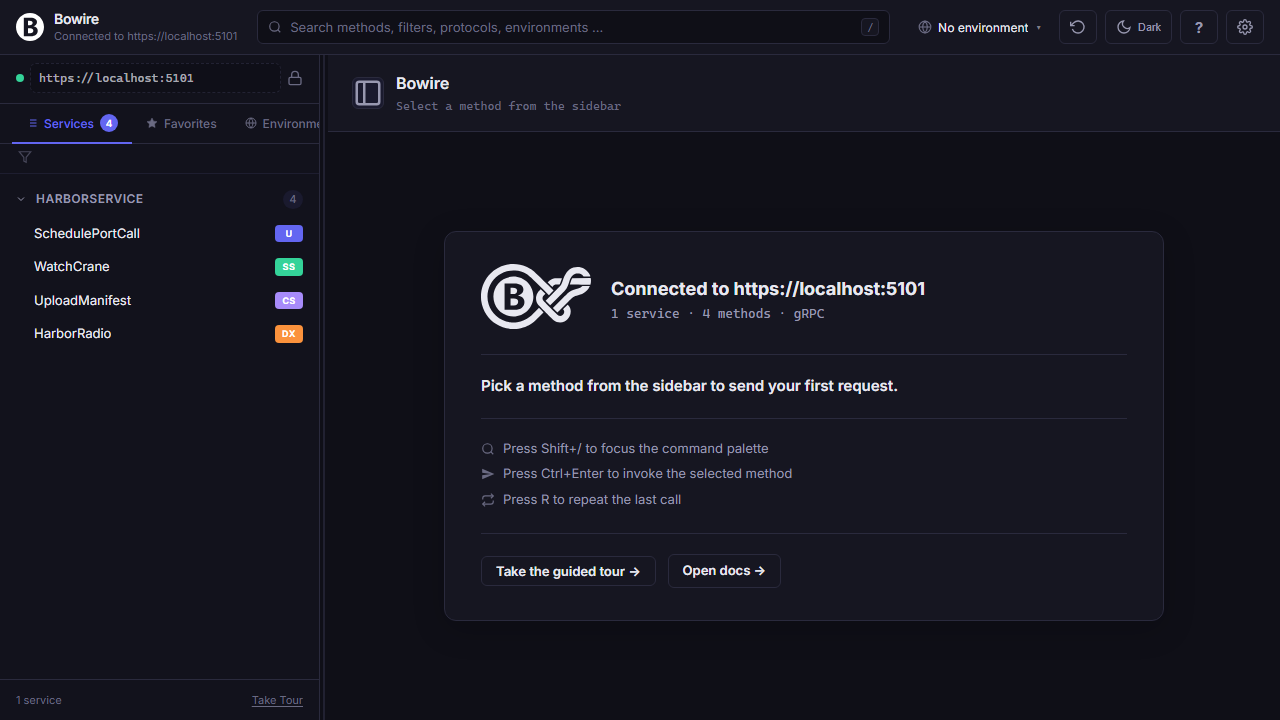Select the WatchCrane method
The width and height of the screenshot is (1280, 720).
click(x=160, y=267)
